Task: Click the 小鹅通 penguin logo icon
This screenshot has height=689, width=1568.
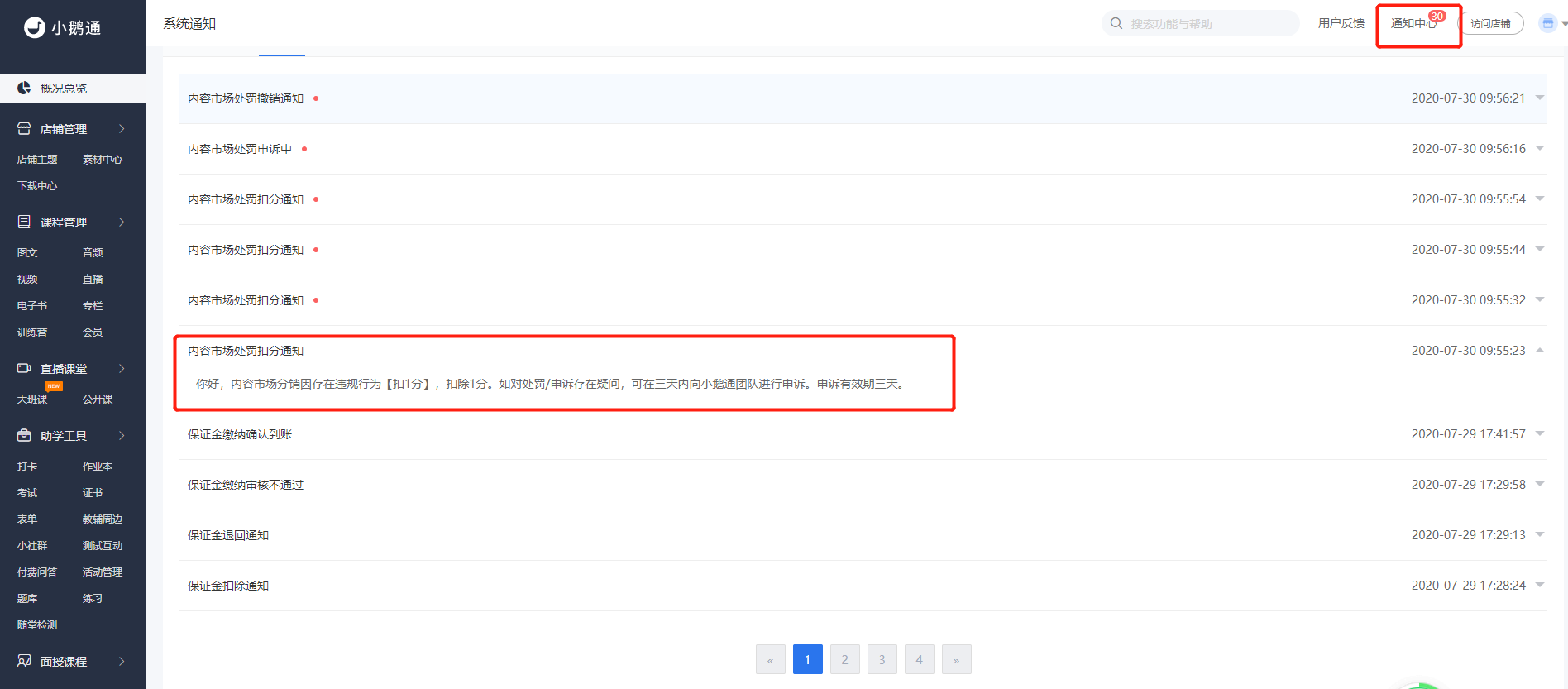Action: pyautogui.click(x=35, y=27)
